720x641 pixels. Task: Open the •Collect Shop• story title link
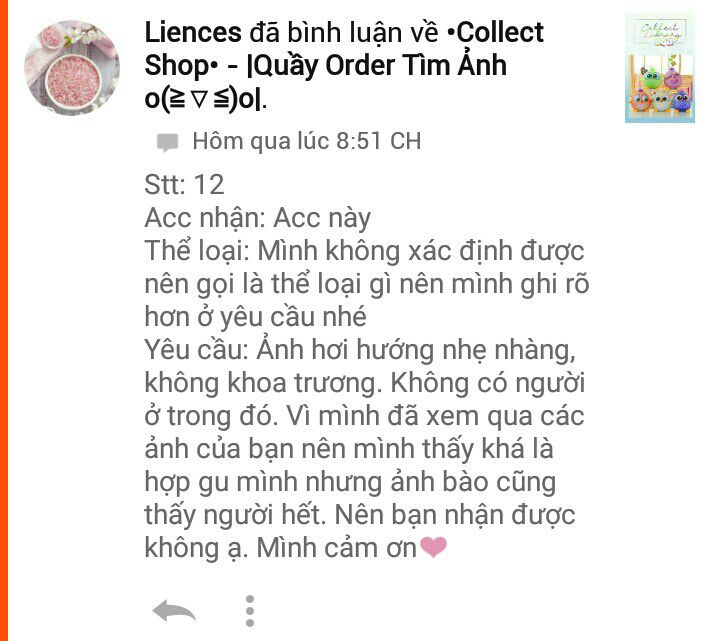click(344, 66)
